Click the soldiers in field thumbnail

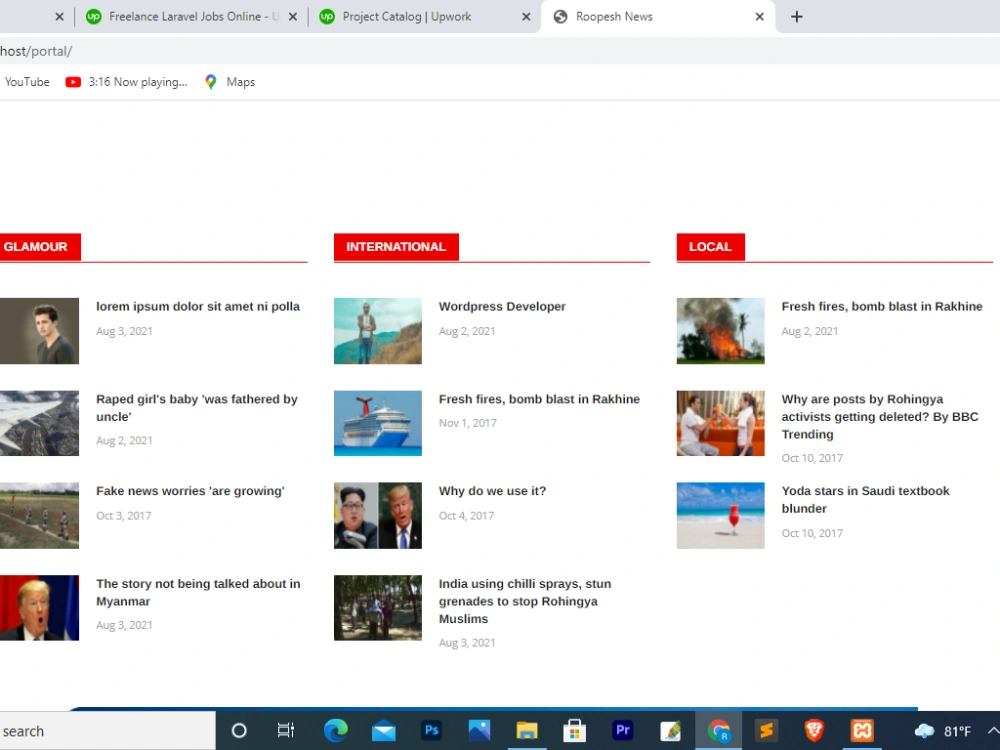tap(40, 515)
